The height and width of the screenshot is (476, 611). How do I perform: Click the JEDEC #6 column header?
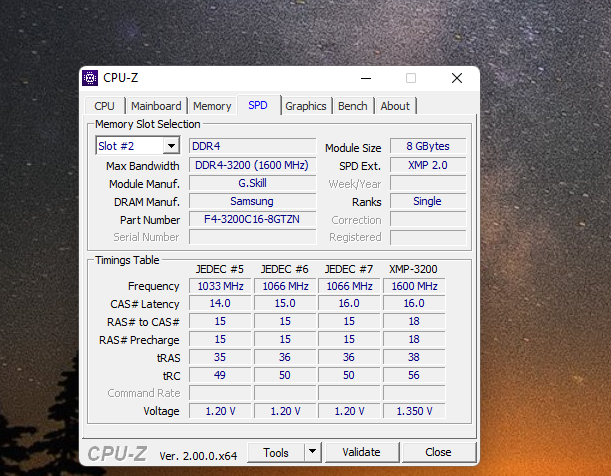coord(284,269)
